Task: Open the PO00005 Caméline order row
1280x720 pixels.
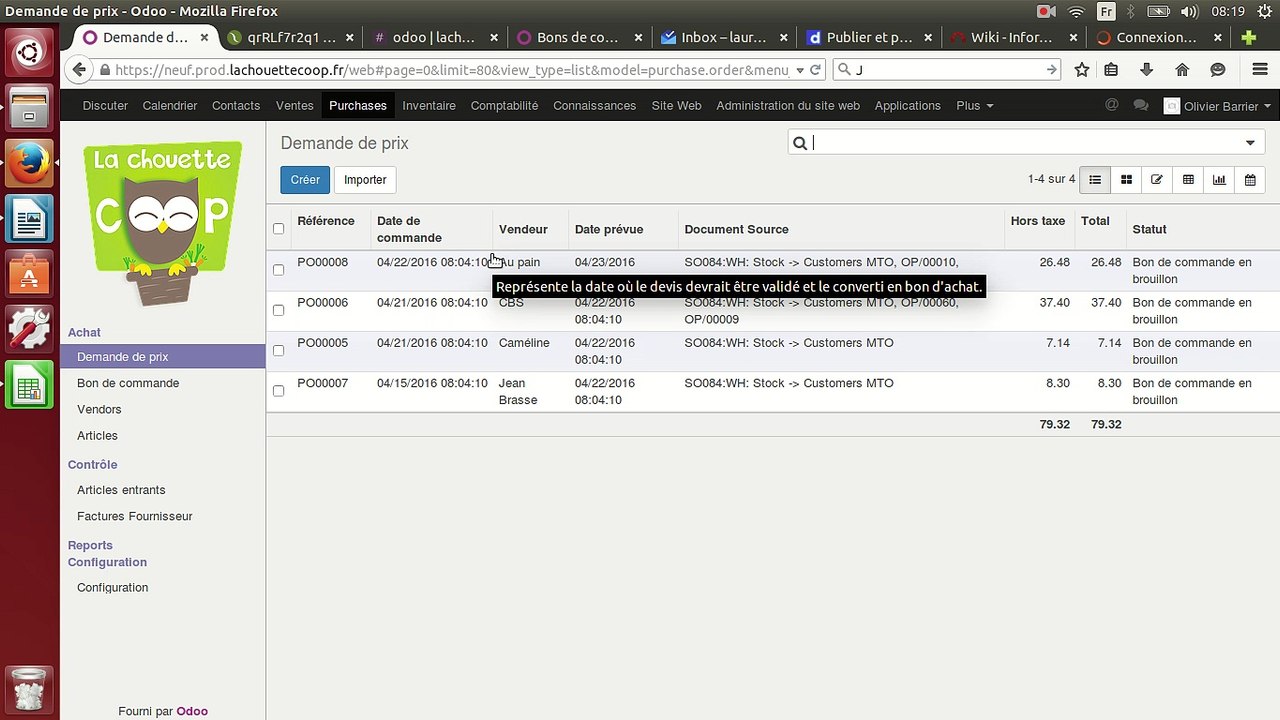Action: tap(772, 351)
